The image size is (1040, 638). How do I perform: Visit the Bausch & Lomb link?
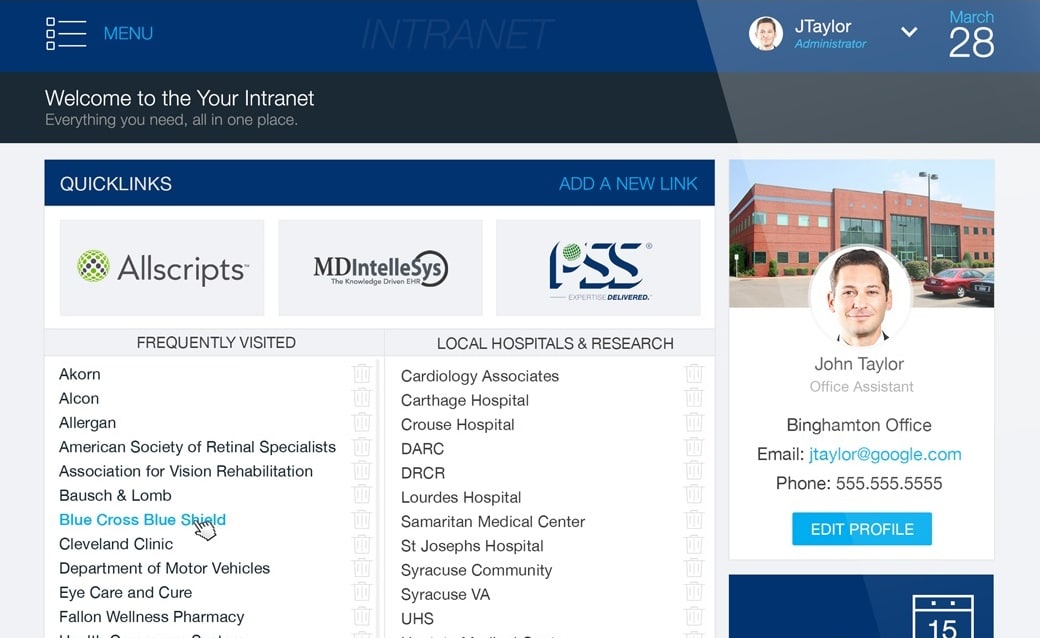[x=115, y=495]
